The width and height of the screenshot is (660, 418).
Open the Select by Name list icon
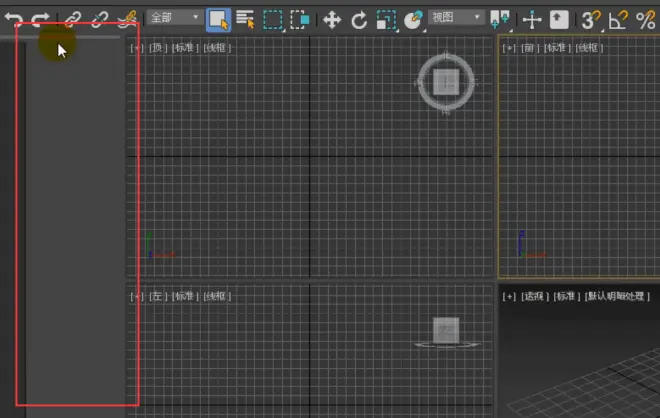[x=245, y=19]
